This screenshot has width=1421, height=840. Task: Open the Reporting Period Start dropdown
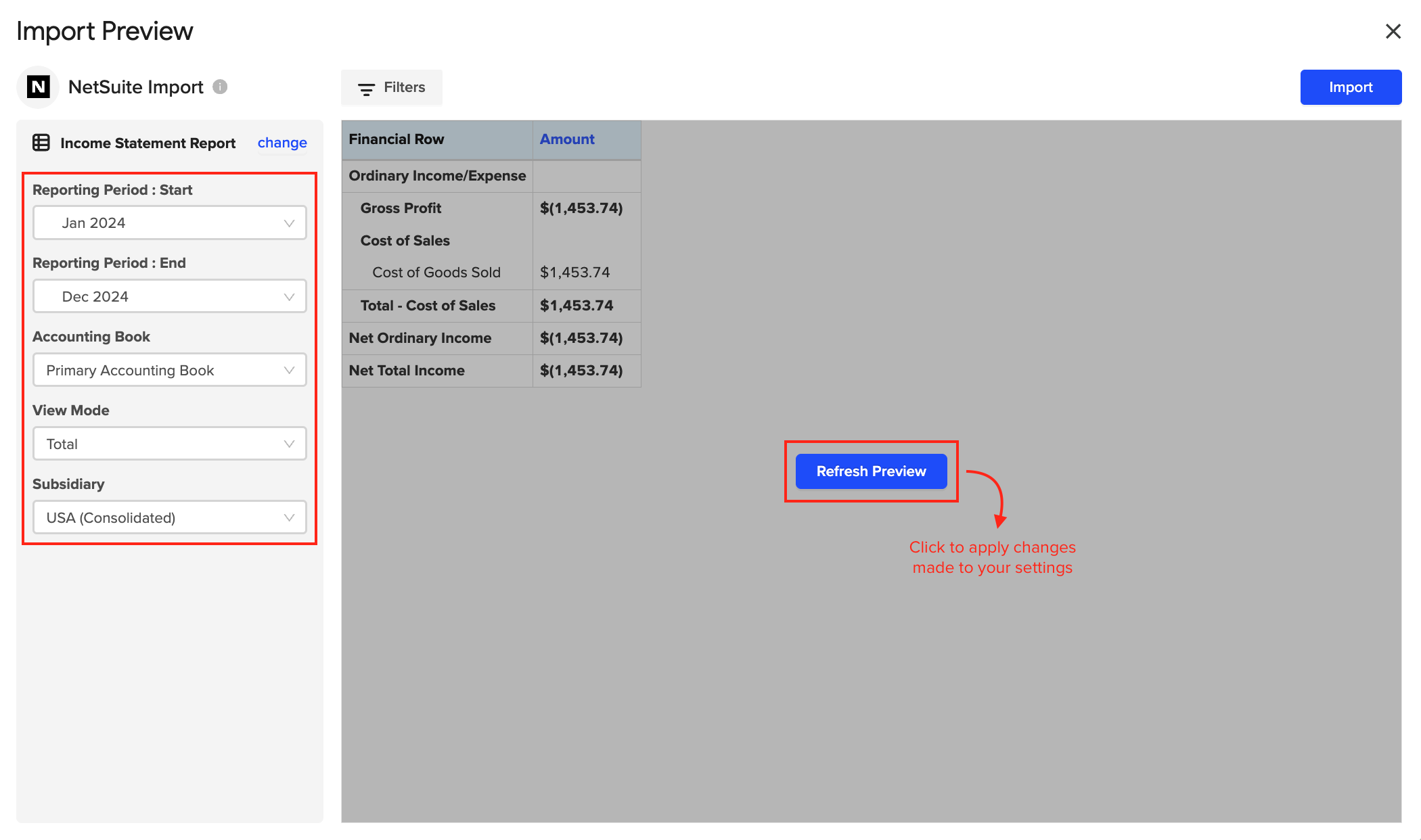[170, 223]
